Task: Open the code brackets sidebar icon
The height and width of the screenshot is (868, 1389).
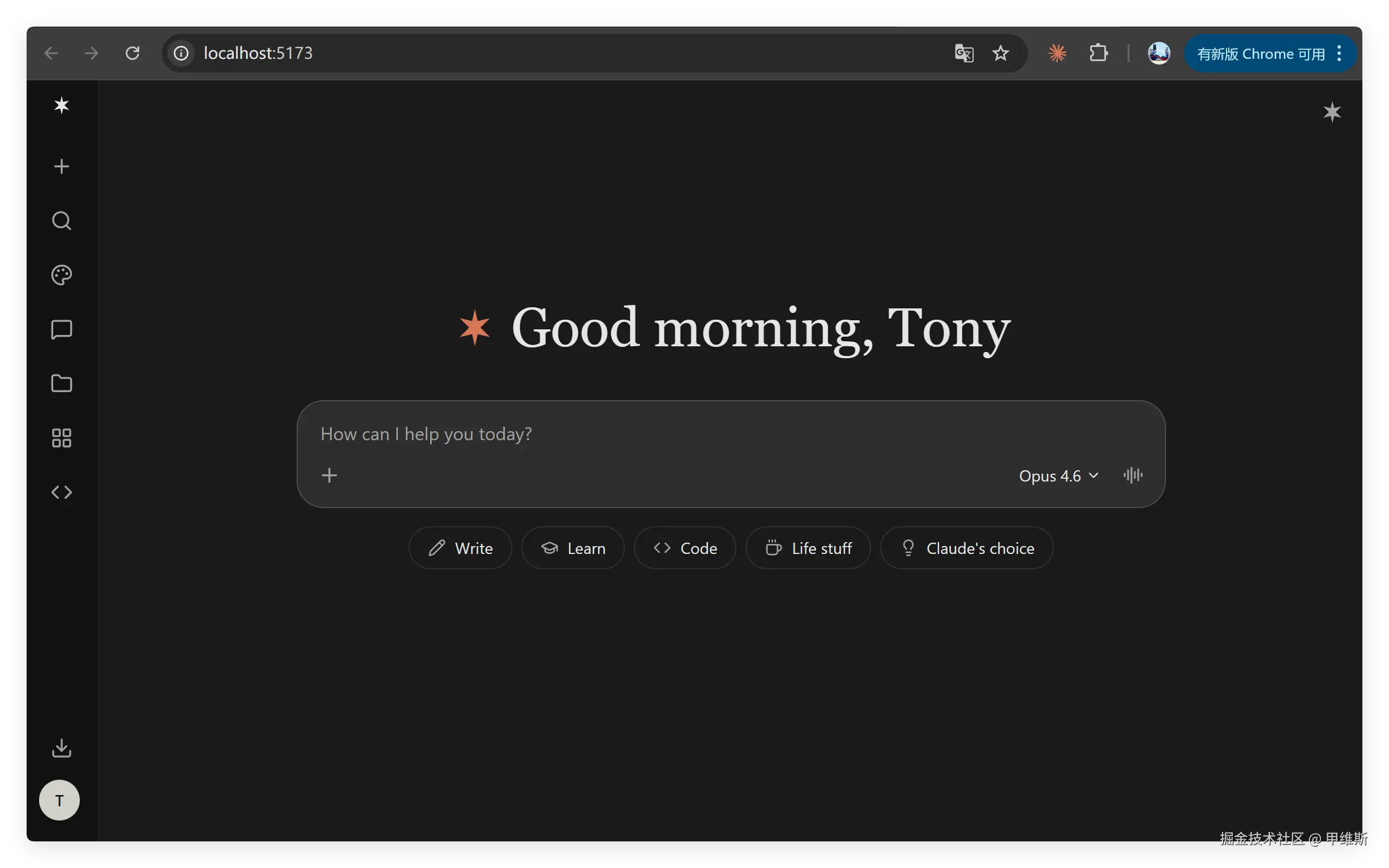Action: click(62, 492)
